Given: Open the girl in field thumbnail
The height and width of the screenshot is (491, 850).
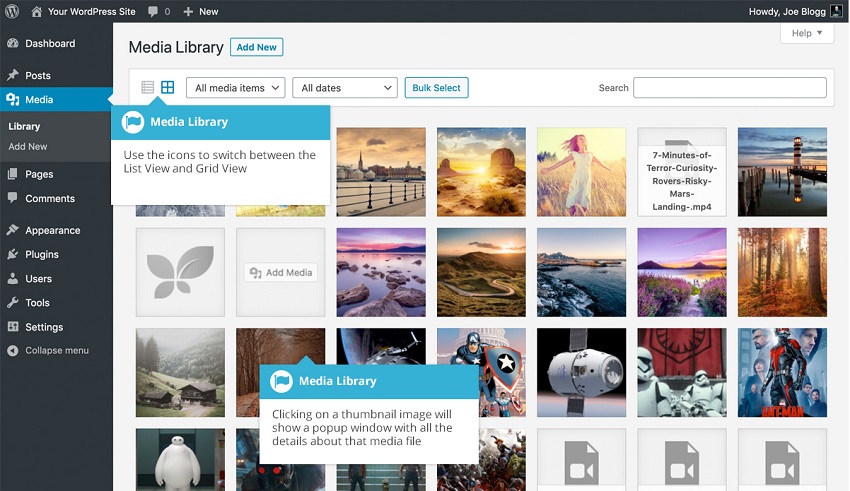Looking at the screenshot, I should click(x=581, y=172).
